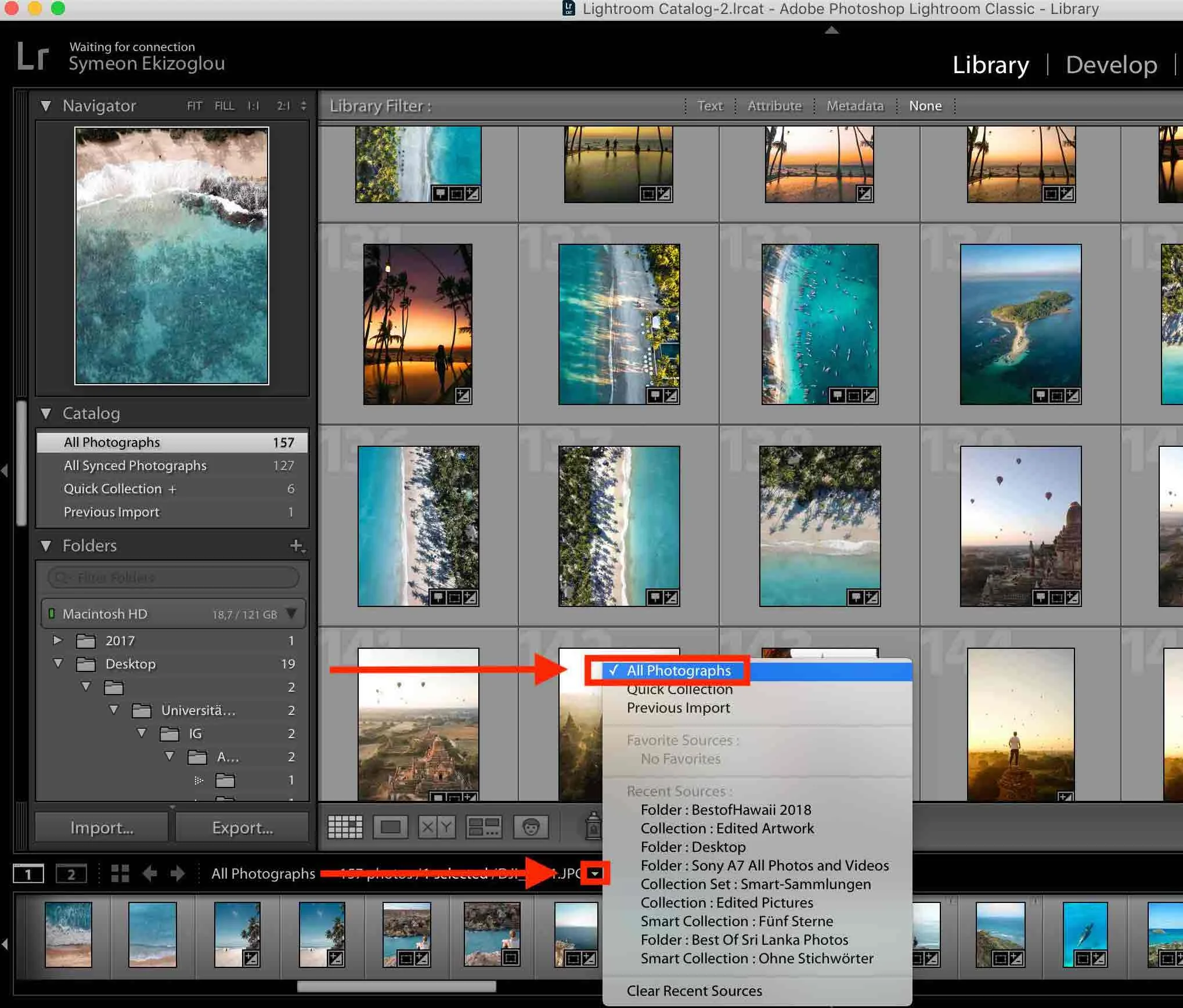This screenshot has width=1183, height=1008.
Task: Click the Desktop folder icon
Action: tap(86, 664)
